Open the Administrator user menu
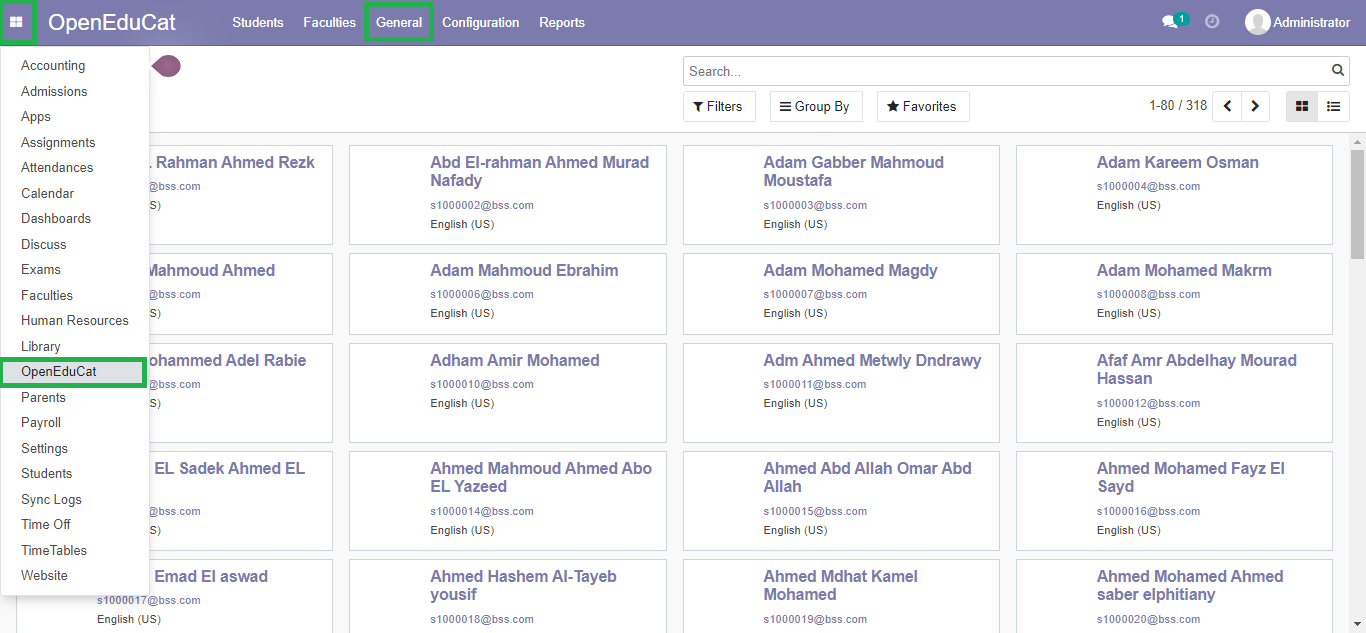1366x633 pixels. 1298,22
